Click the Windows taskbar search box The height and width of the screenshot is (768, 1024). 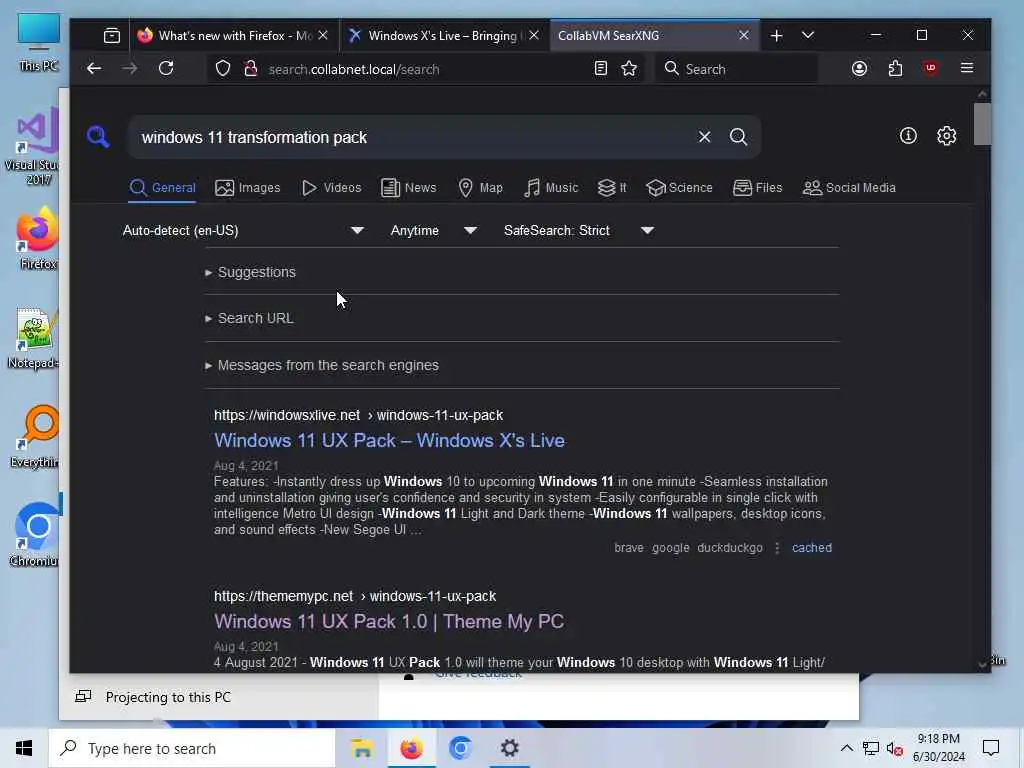pos(192,748)
